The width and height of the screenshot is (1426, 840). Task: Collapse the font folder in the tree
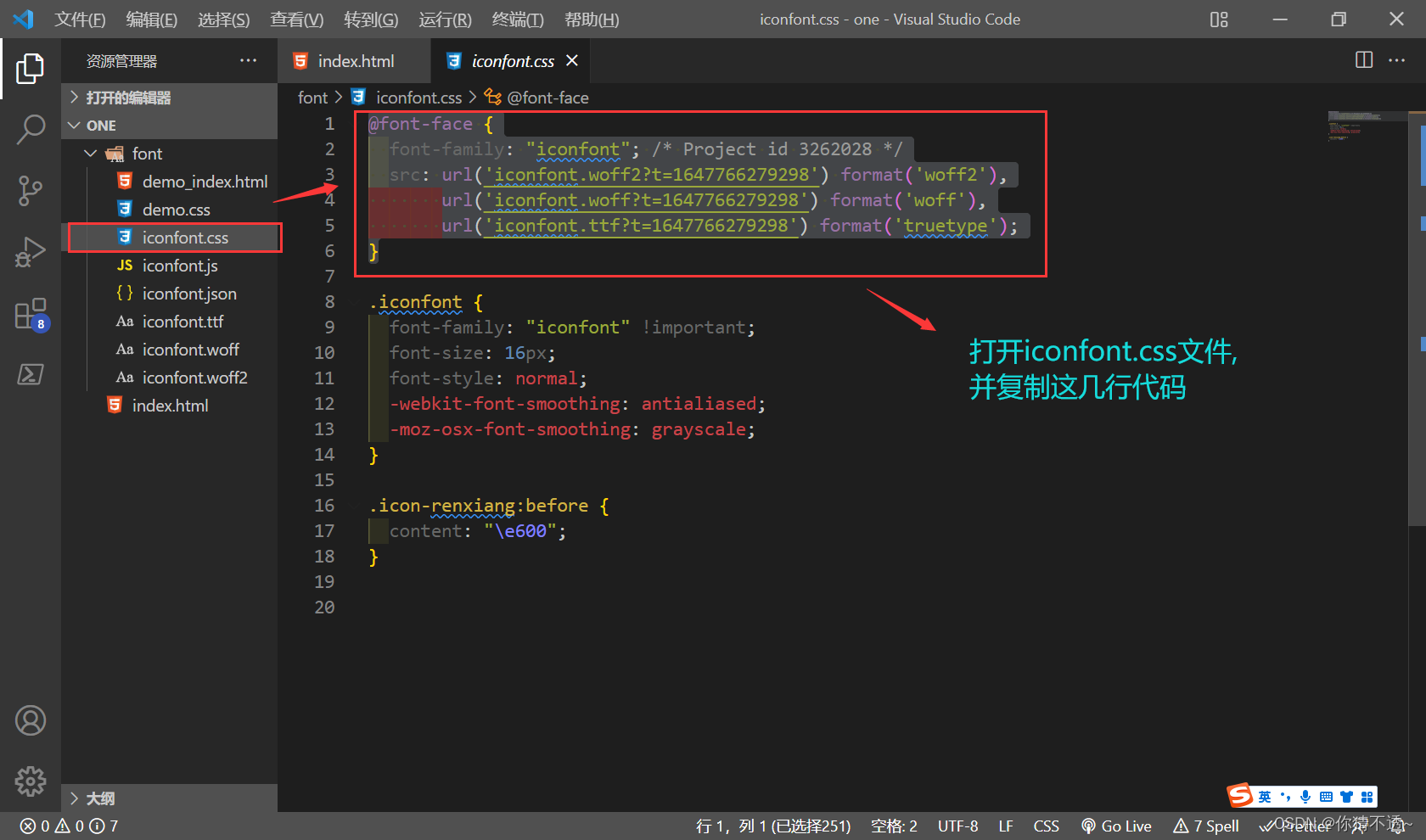[170, 154]
